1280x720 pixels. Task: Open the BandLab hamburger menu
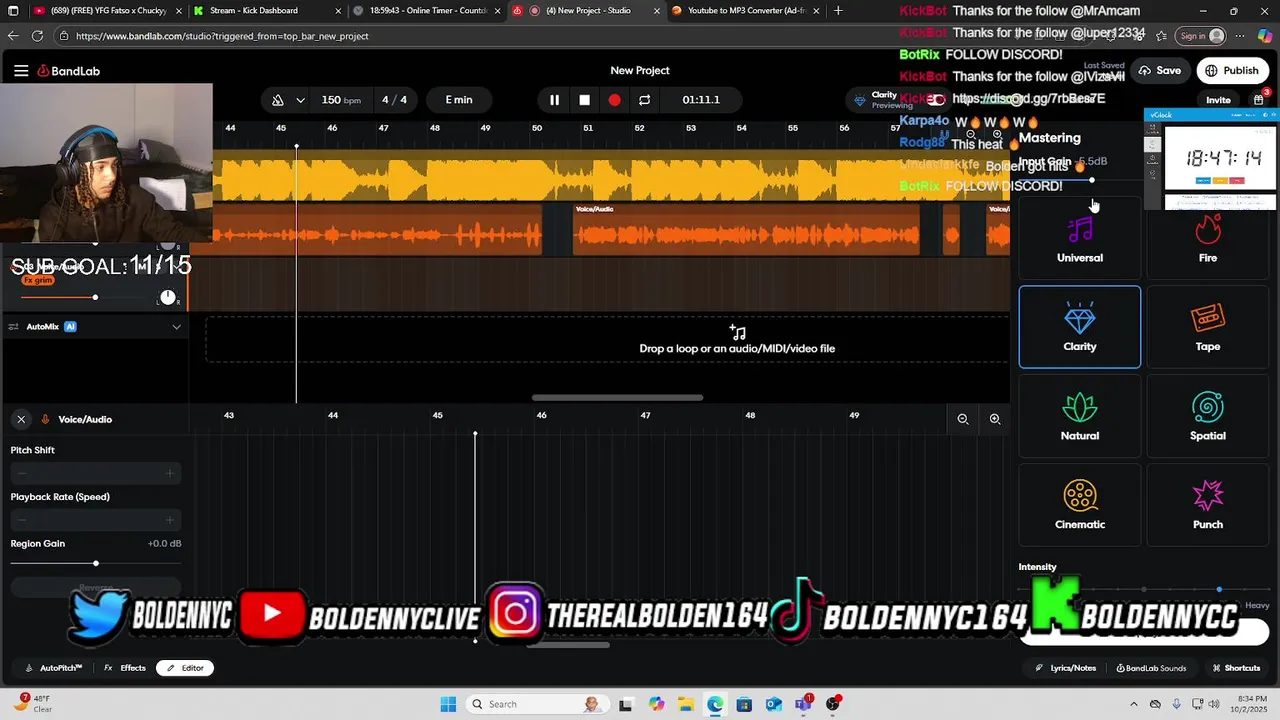(x=21, y=71)
